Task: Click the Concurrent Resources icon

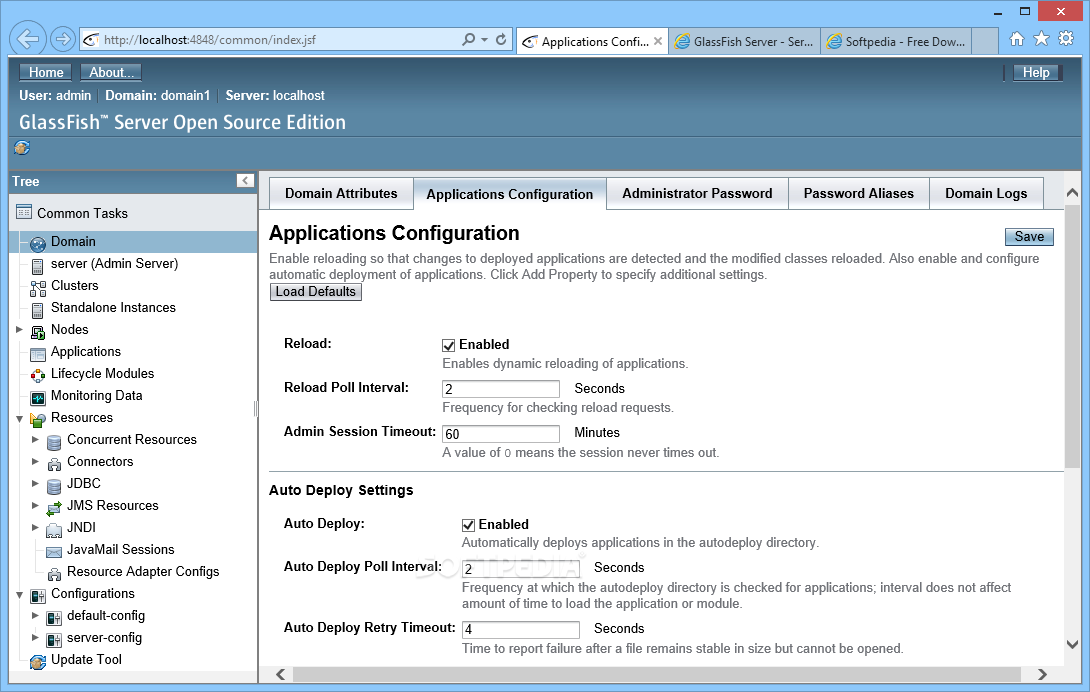Action: click(54, 442)
